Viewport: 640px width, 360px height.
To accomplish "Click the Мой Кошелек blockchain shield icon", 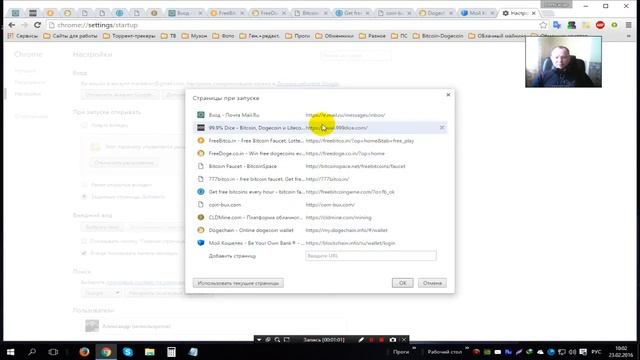I will (201, 243).
